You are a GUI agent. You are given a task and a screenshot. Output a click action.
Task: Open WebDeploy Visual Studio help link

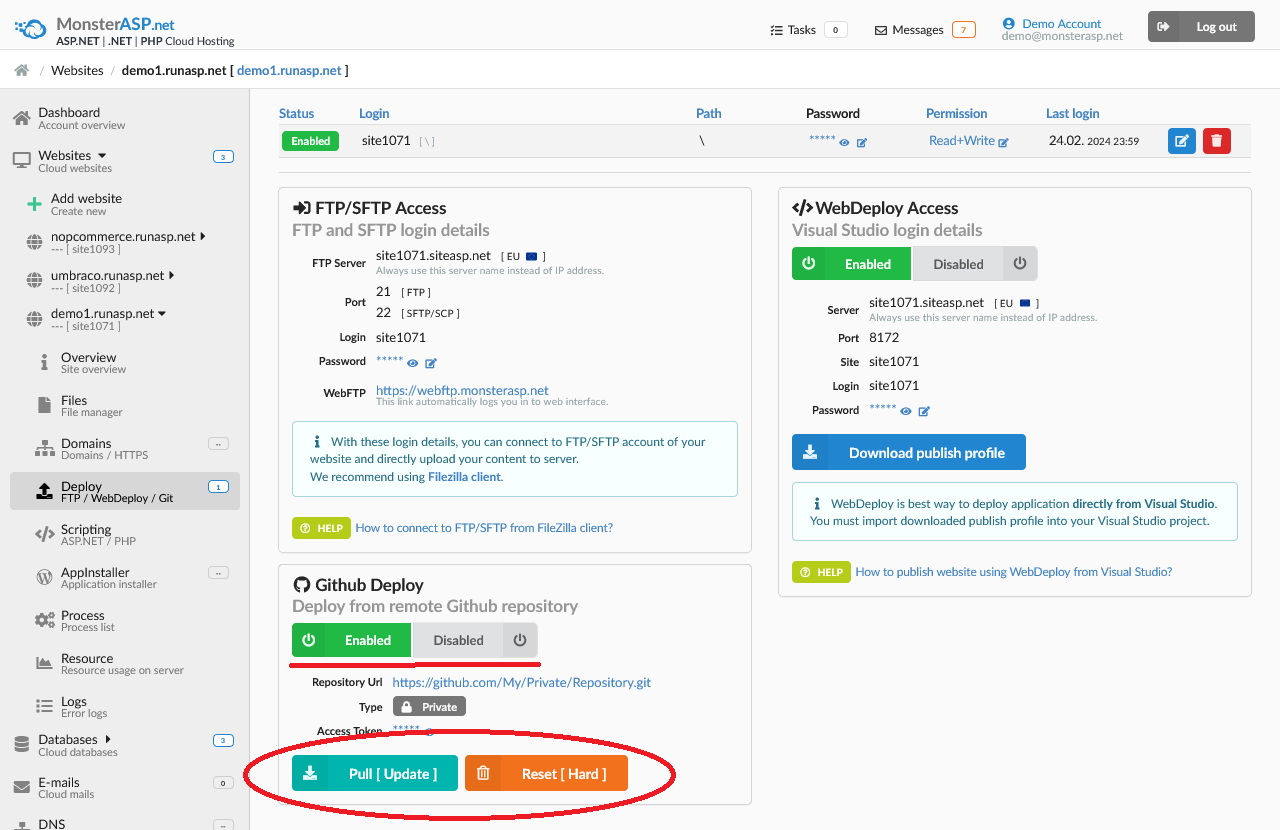click(x=1014, y=572)
